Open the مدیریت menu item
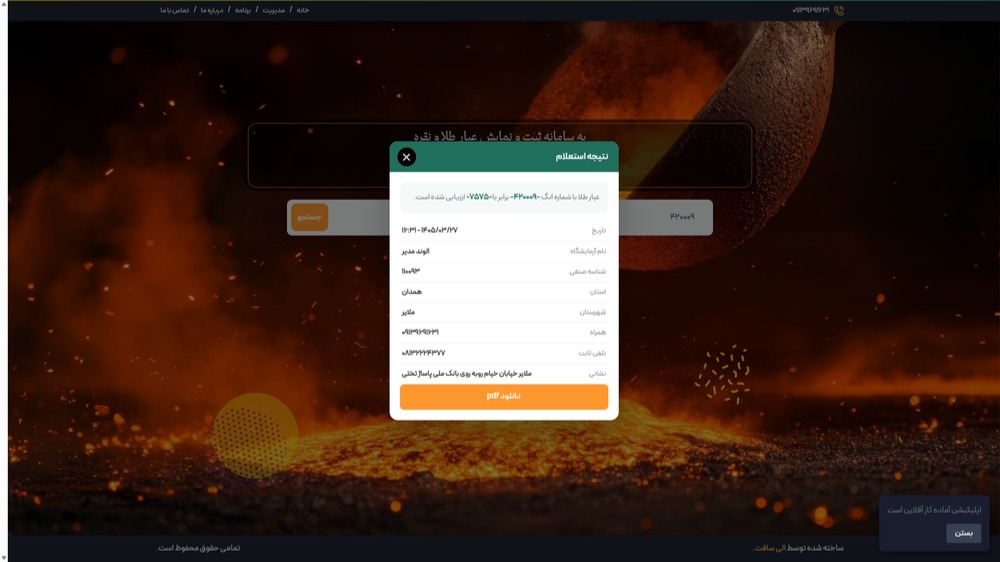 (274, 10)
